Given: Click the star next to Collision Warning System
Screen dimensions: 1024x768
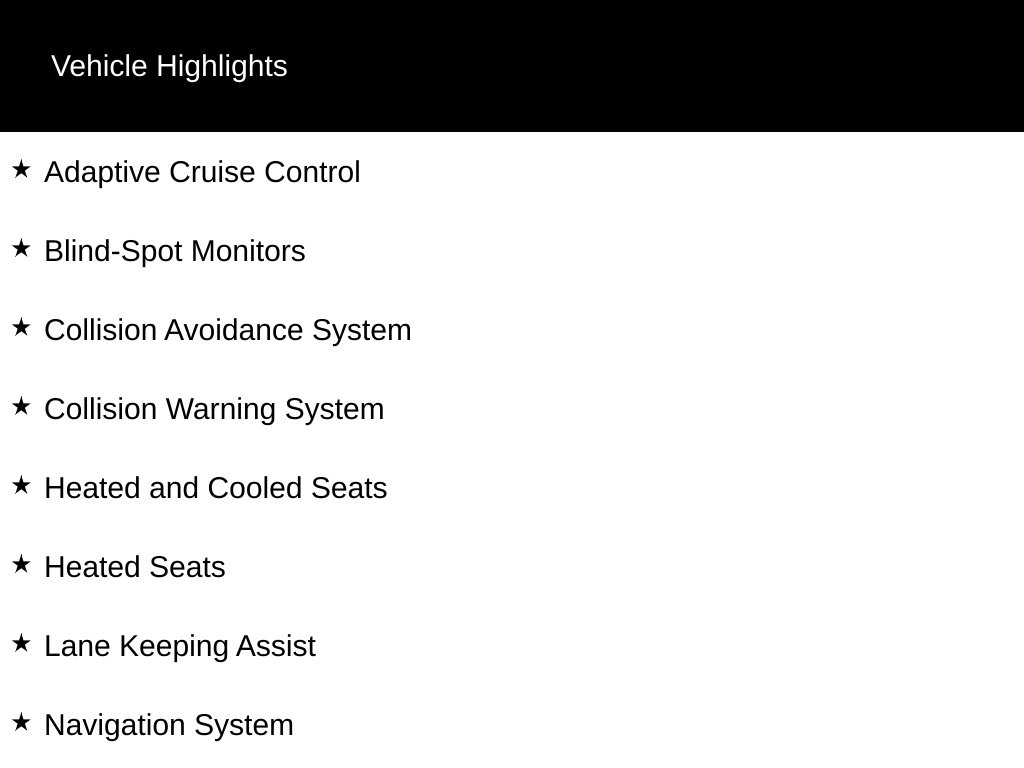Looking at the screenshot, I should [x=21, y=406].
